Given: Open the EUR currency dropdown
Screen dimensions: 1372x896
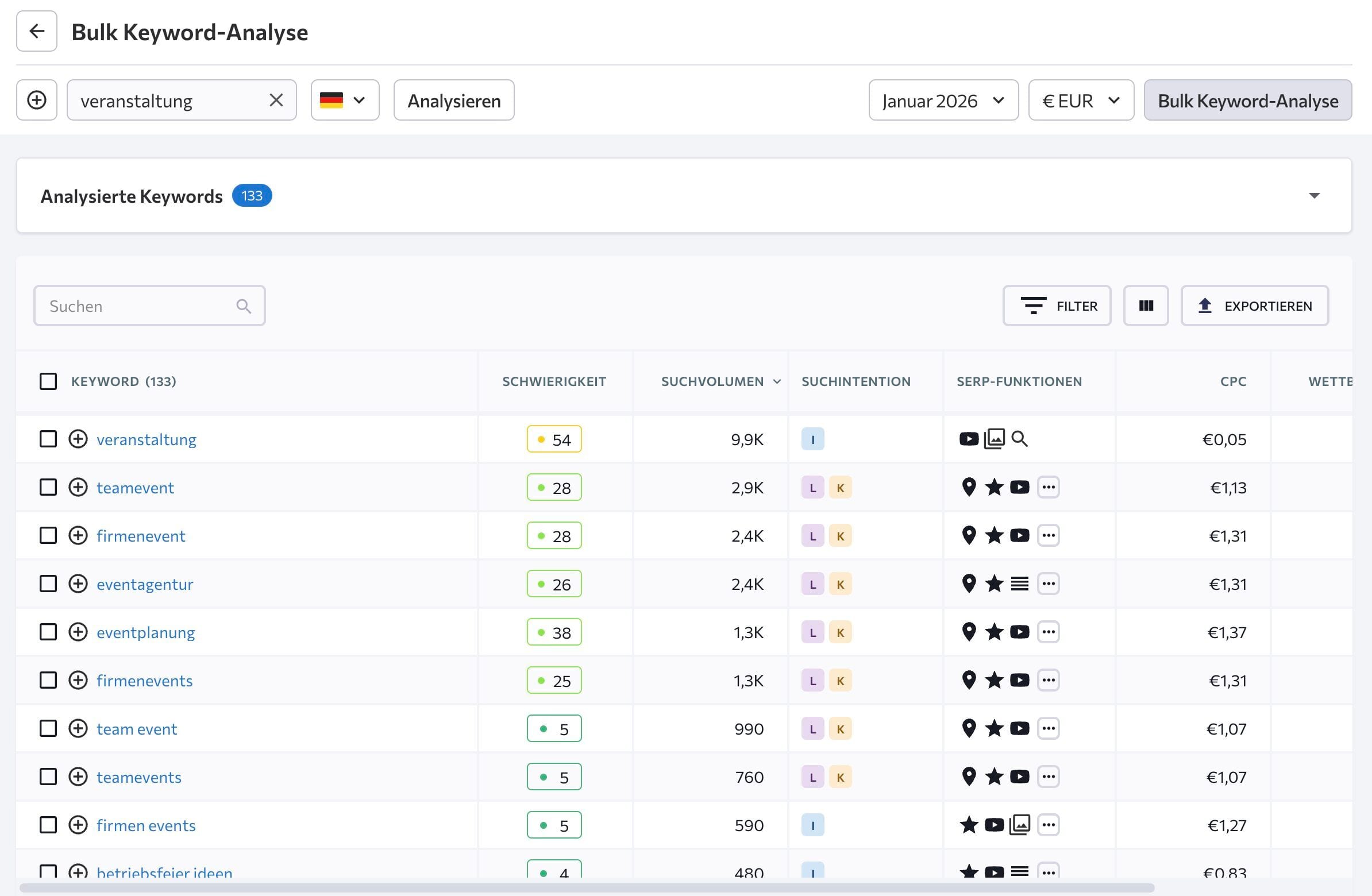Looking at the screenshot, I should point(1081,100).
